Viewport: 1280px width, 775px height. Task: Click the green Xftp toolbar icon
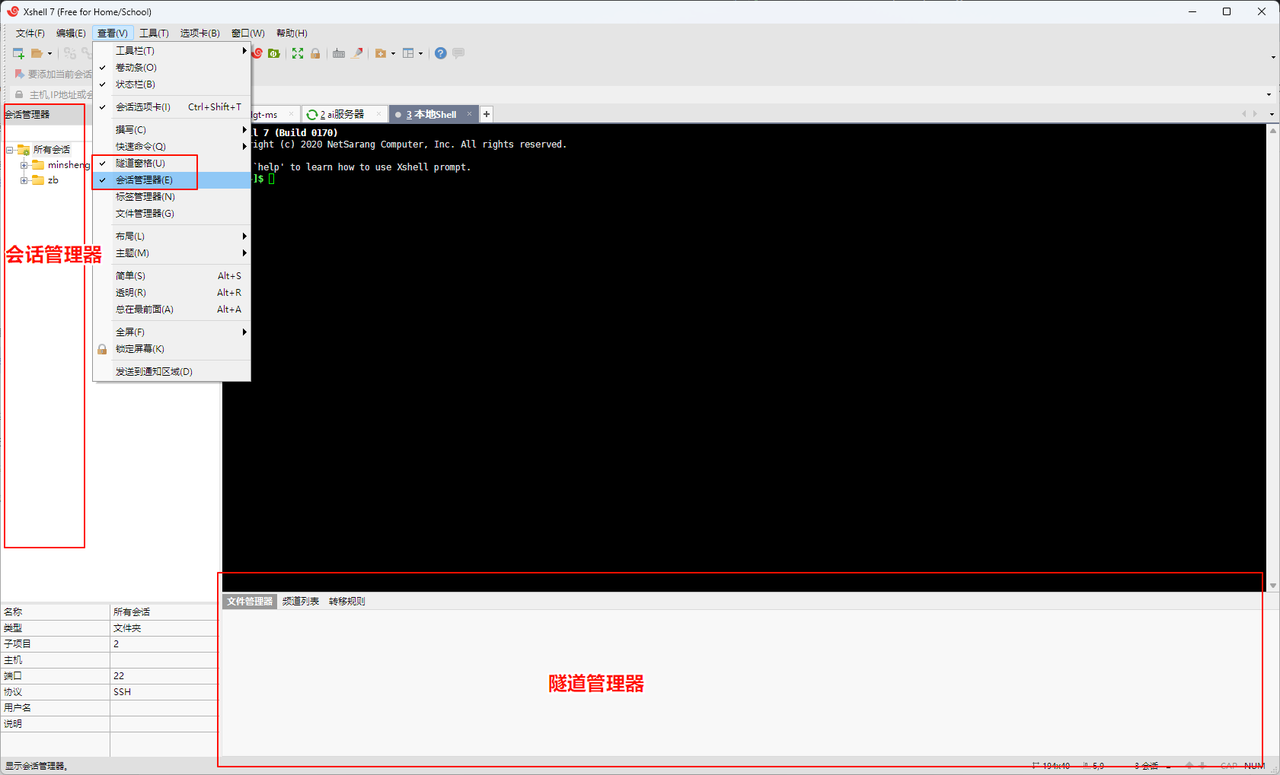pos(273,53)
